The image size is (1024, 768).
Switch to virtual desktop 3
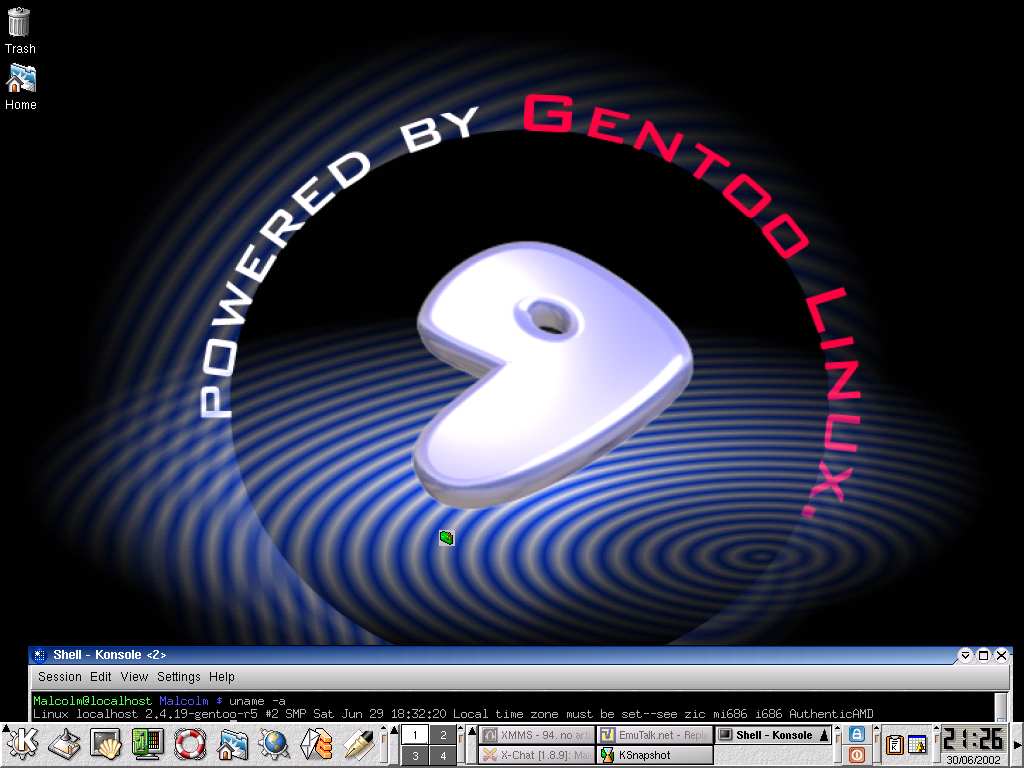[414, 755]
